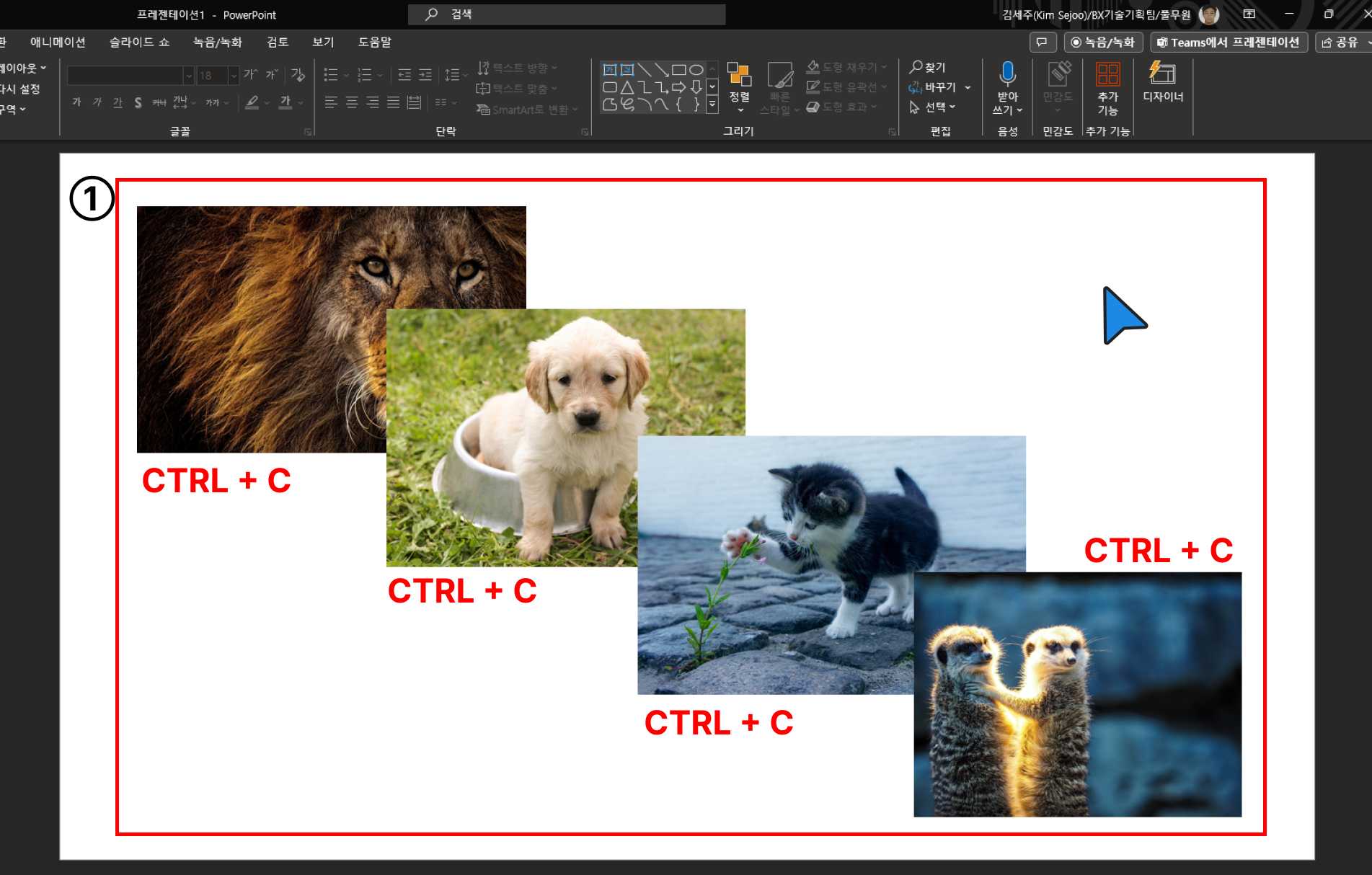1372x875 pixels.
Task: Click the comments speech bubble icon
Action: tap(1042, 43)
